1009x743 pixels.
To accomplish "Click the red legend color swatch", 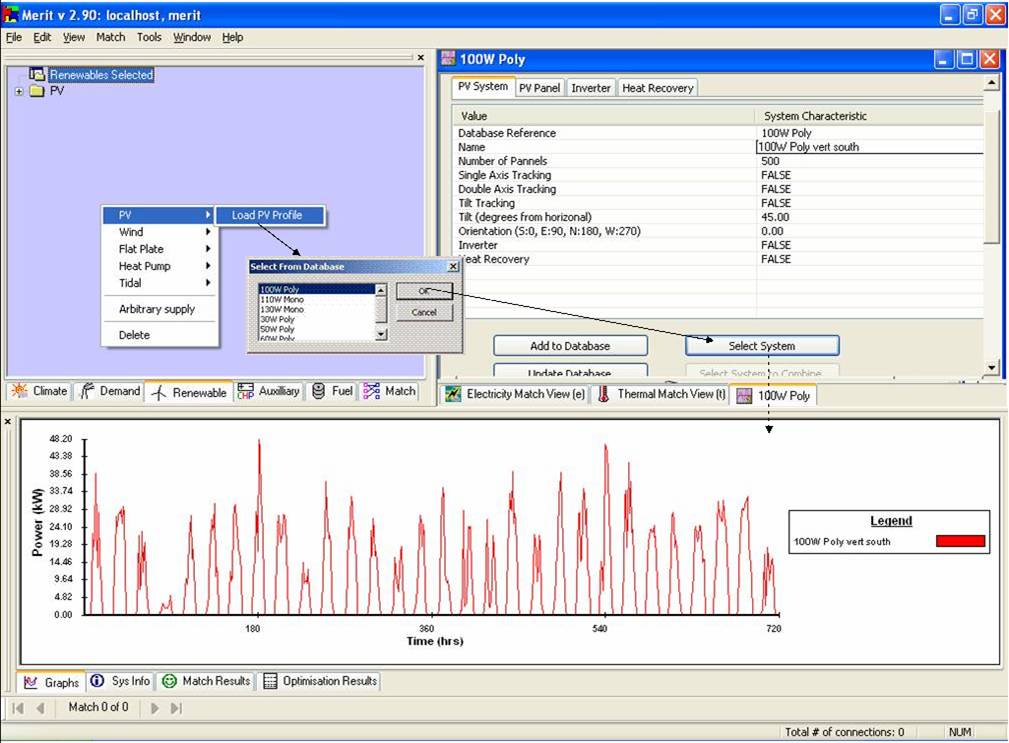I will click(960, 542).
